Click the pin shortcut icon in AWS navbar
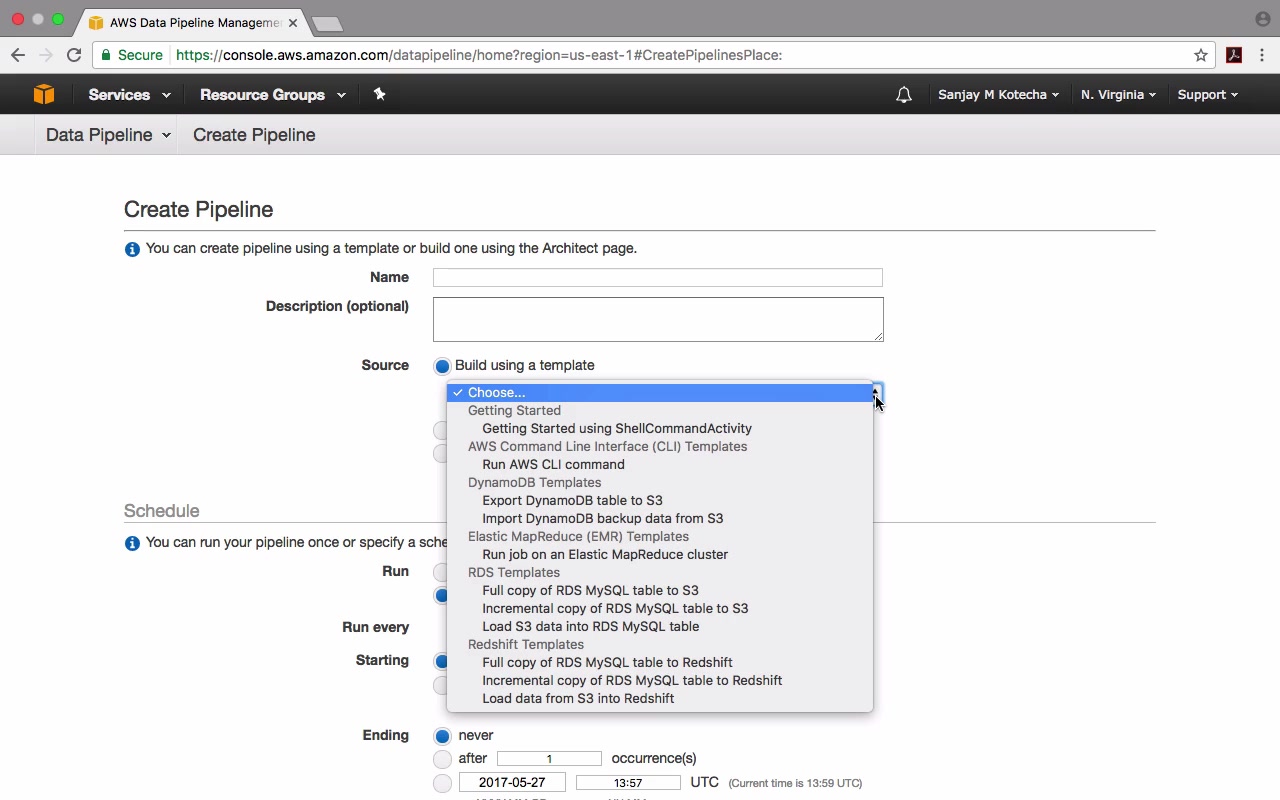Viewport: 1280px width, 800px height. (379, 94)
